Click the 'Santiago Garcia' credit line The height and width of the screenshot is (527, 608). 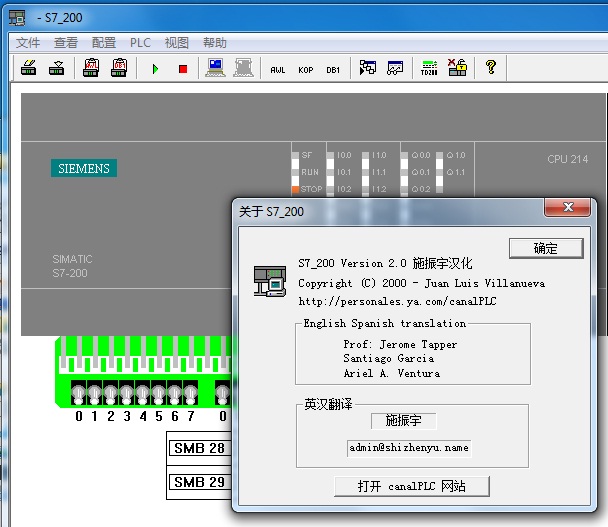[x=389, y=359]
